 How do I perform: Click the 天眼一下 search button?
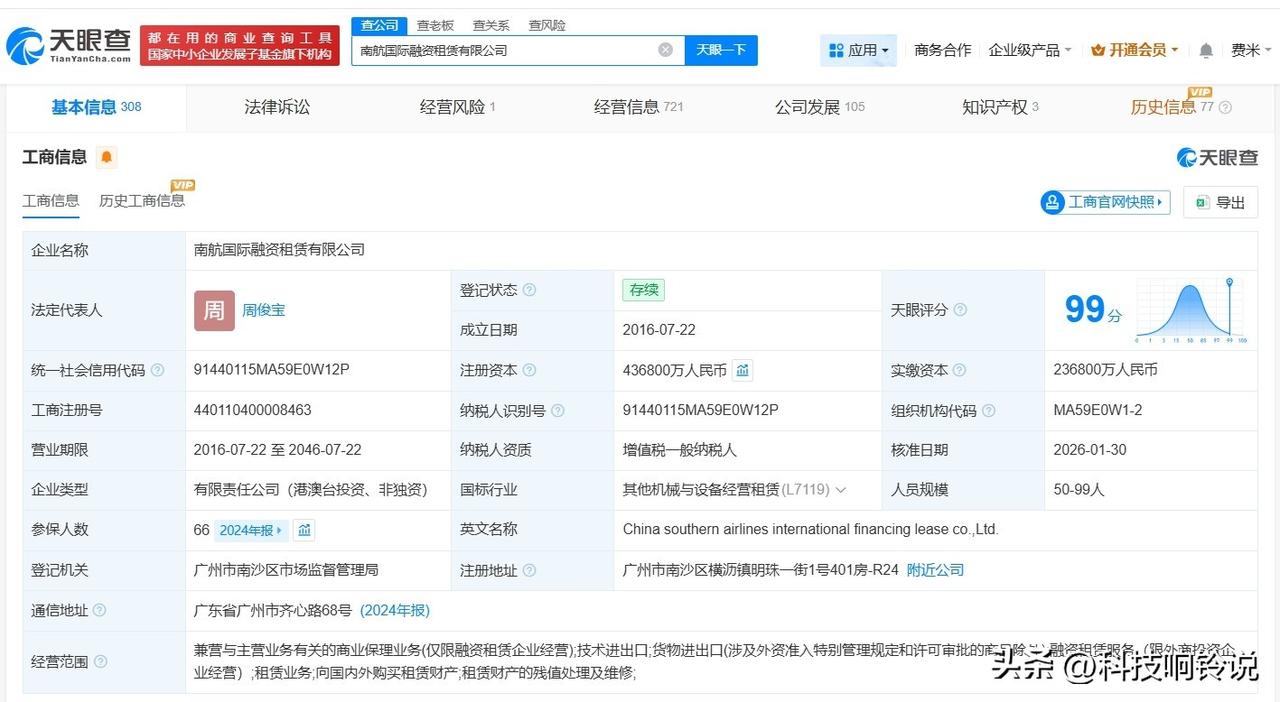(x=721, y=50)
